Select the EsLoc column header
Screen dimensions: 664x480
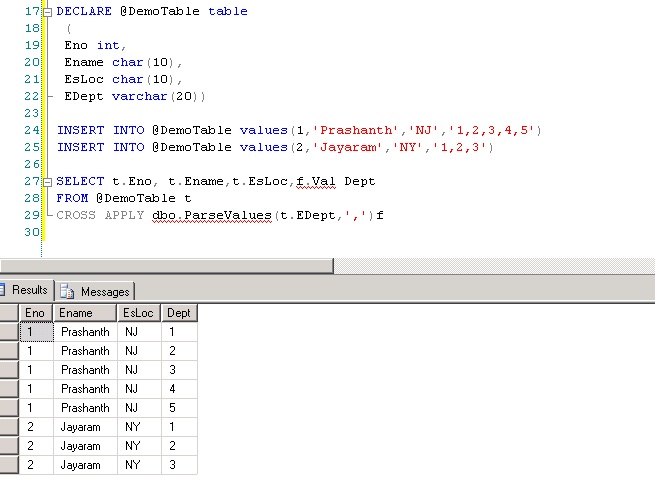pyautogui.click(x=139, y=313)
